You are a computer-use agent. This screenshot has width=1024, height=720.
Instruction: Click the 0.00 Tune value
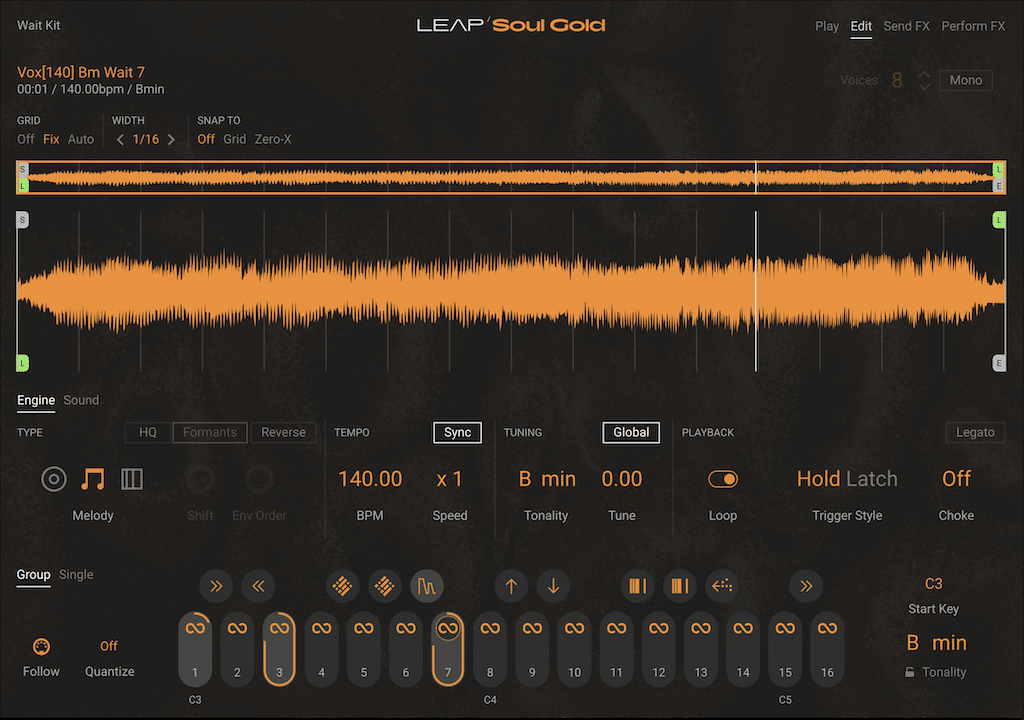[622, 479]
